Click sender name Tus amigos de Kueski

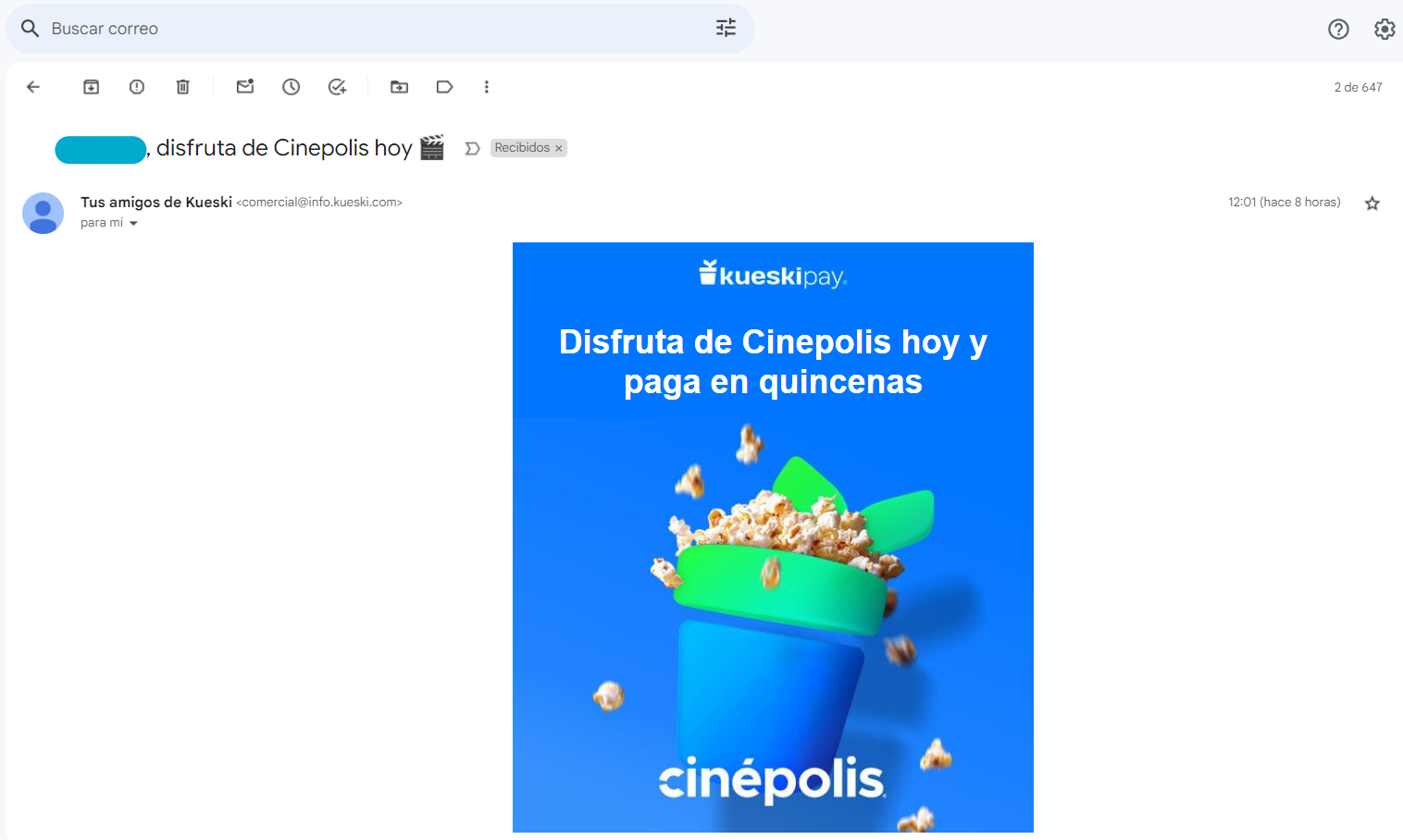click(x=156, y=202)
